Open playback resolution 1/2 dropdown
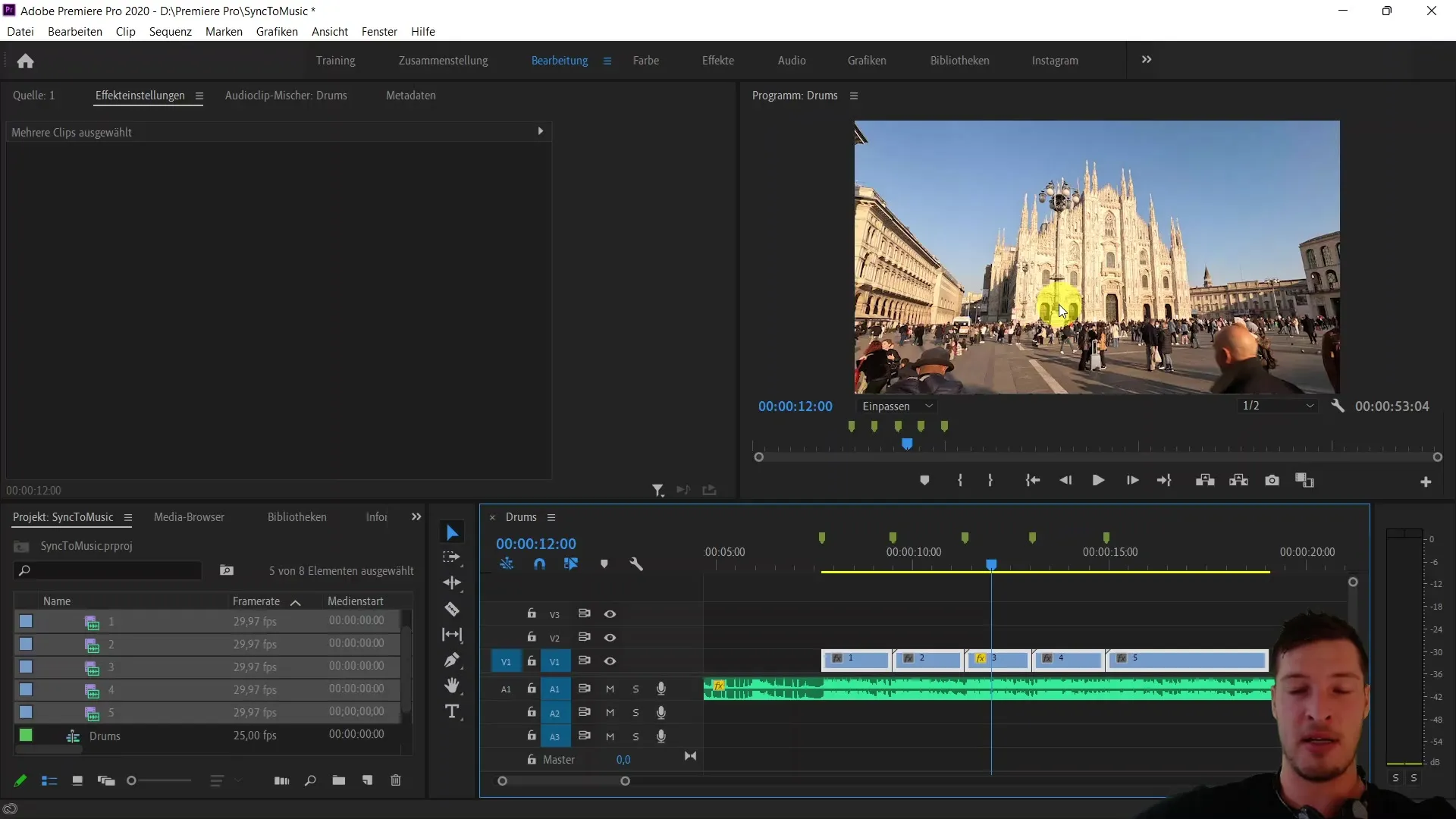Screen dimensions: 1456x819 (x=1278, y=406)
